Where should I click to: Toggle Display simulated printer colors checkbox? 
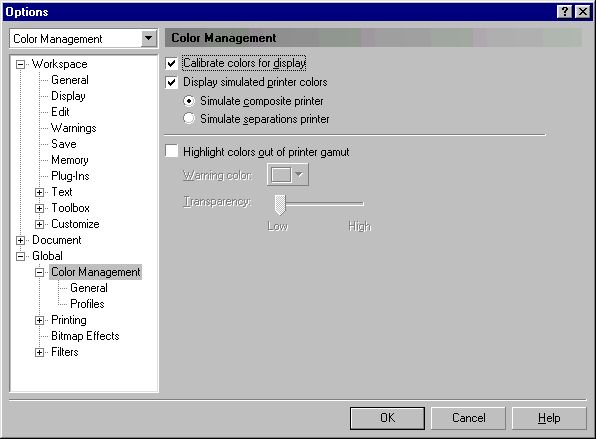171,82
